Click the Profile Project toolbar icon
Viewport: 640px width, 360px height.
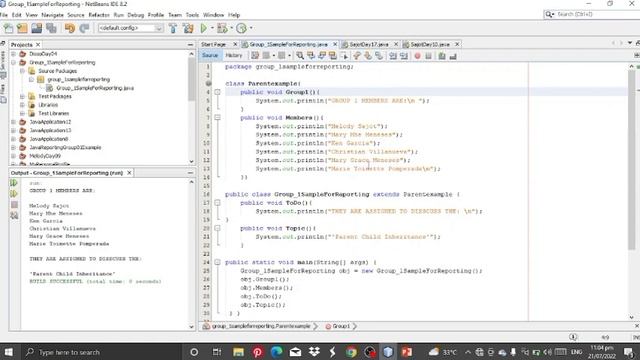point(242,28)
